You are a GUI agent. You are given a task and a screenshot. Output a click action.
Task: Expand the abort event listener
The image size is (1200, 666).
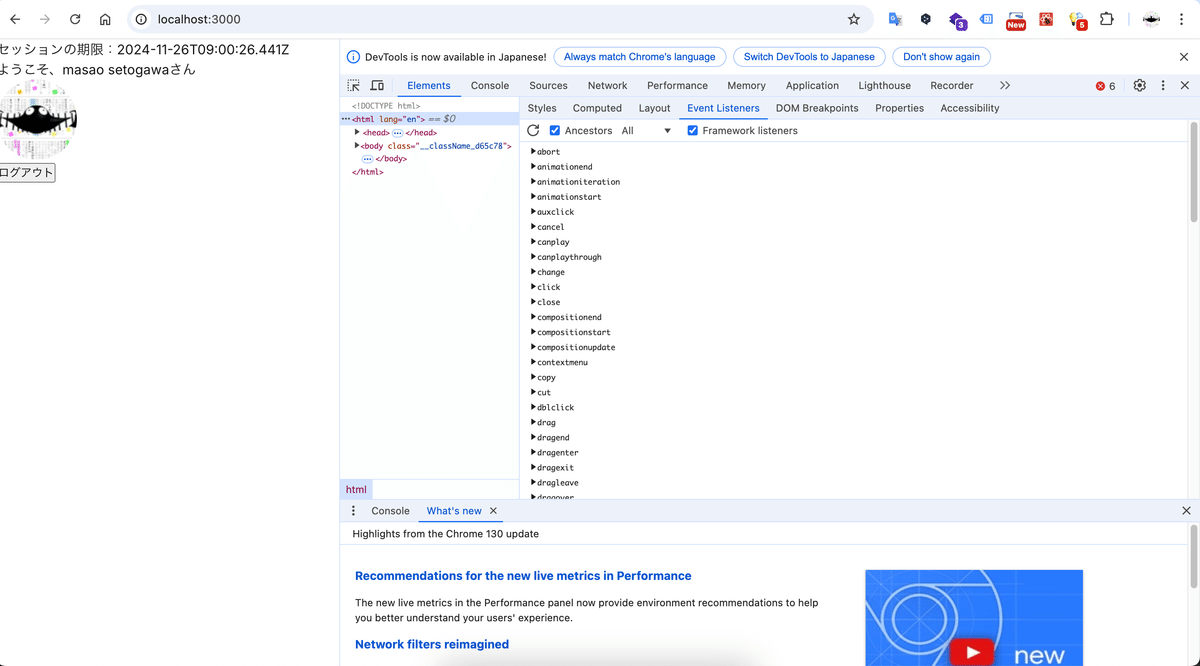point(534,152)
